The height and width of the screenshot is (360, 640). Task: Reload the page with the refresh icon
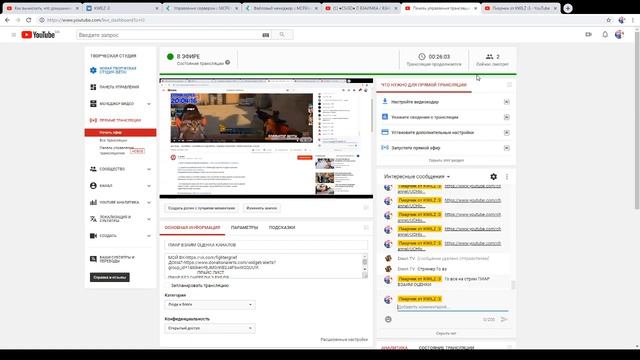(29, 20)
